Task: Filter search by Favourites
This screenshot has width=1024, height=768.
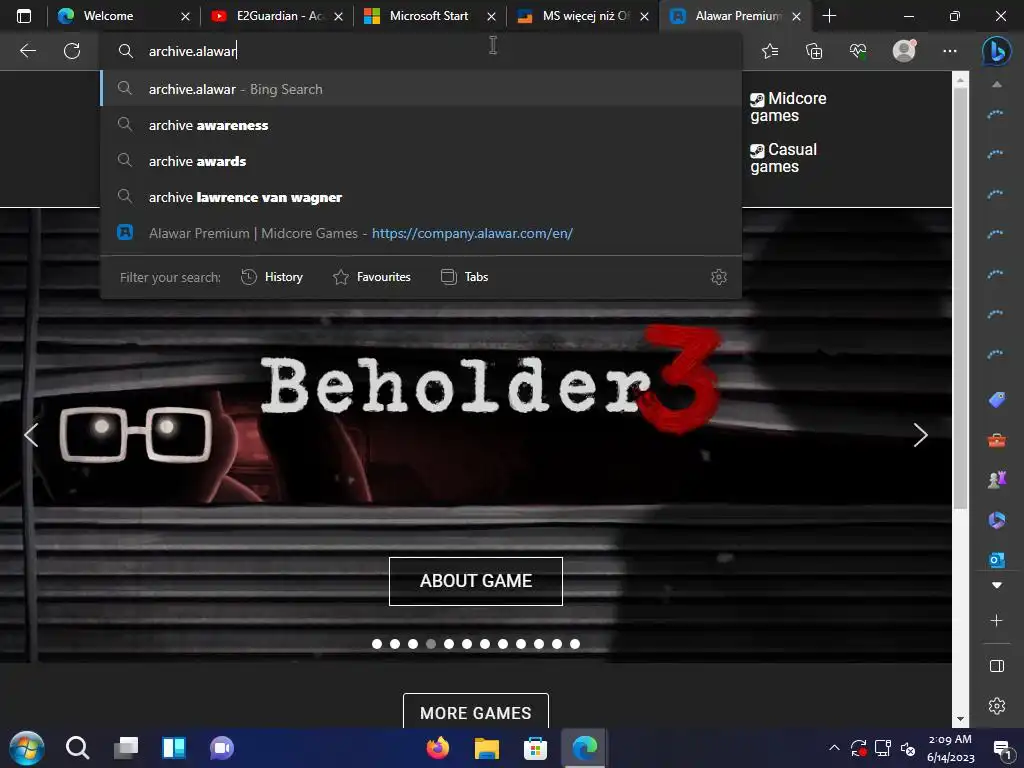Action: tap(372, 277)
